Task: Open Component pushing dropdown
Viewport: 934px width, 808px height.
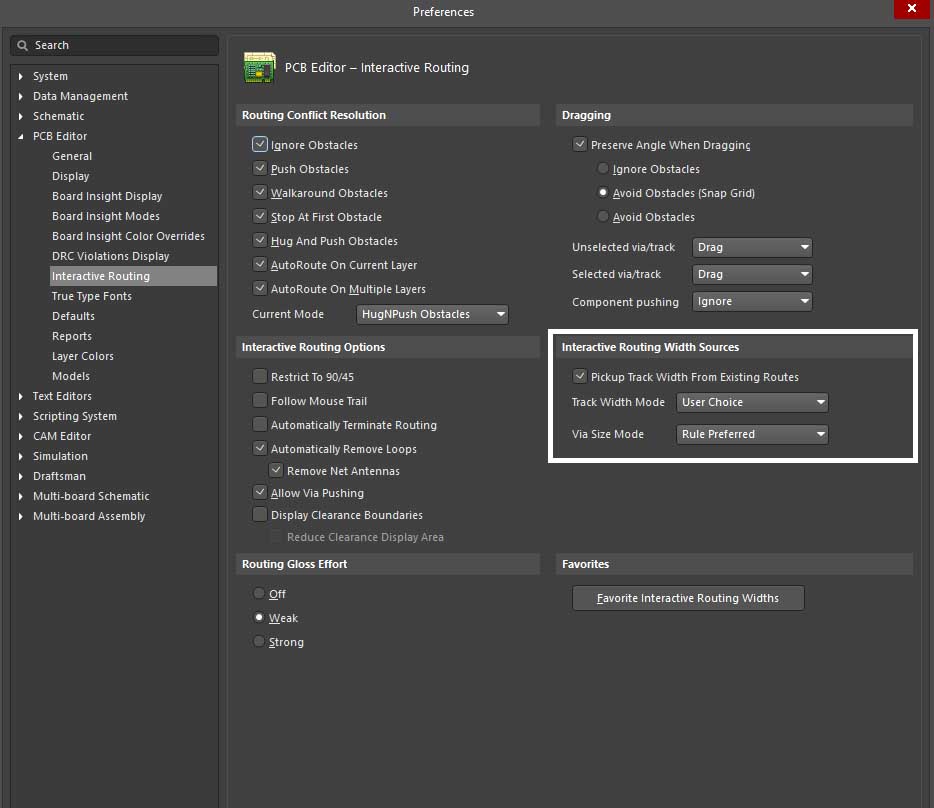Action: (751, 301)
